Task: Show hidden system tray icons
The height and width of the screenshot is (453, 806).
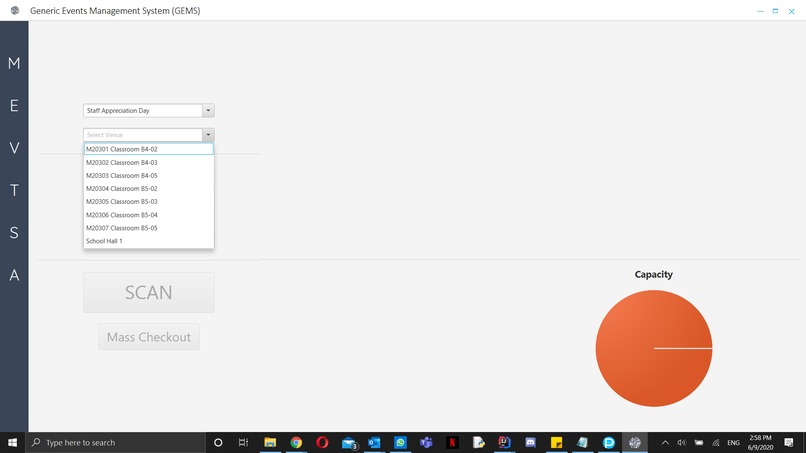Action: click(665, 442)
